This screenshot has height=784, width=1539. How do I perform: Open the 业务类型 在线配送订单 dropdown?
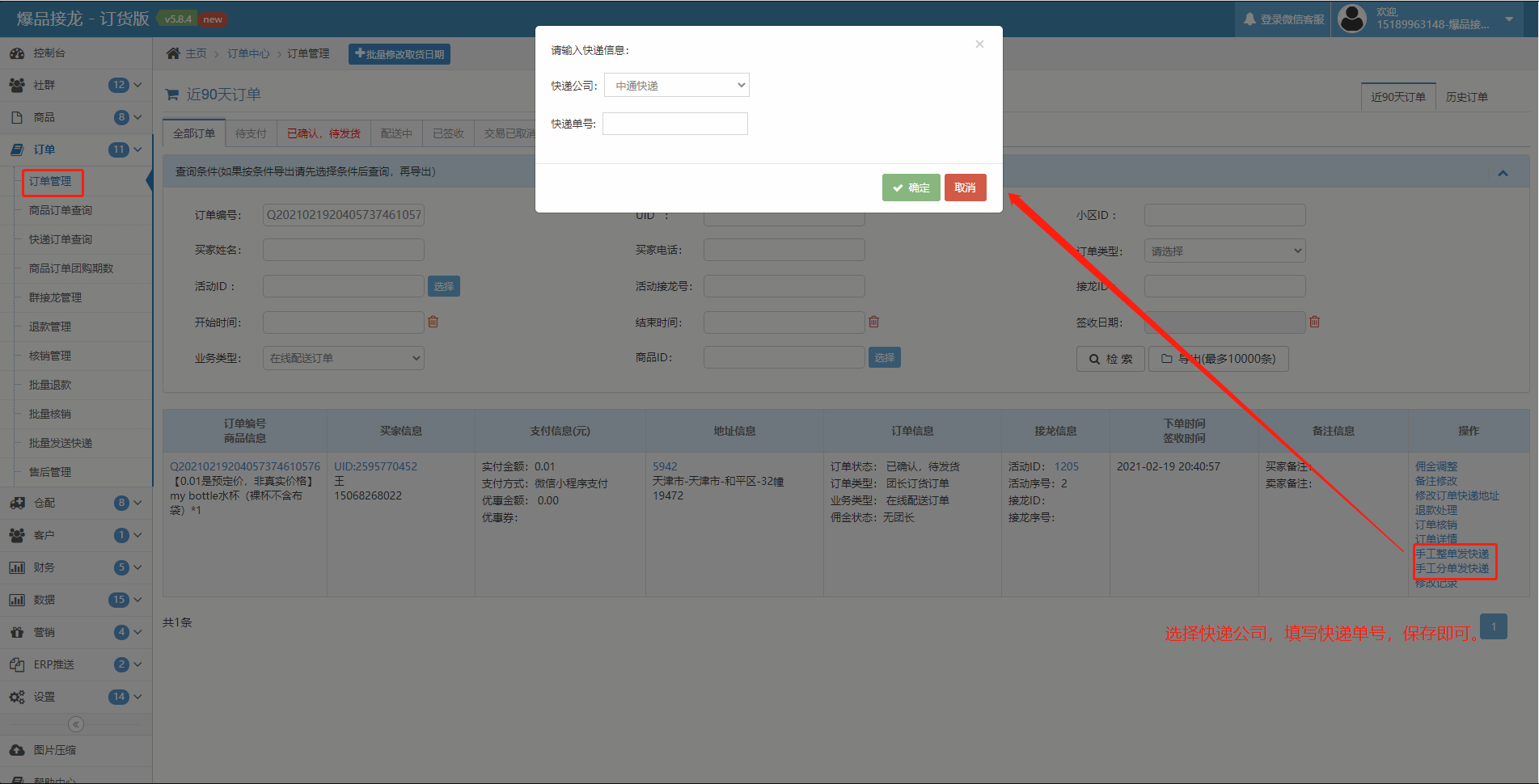click(x=344, y=358)
